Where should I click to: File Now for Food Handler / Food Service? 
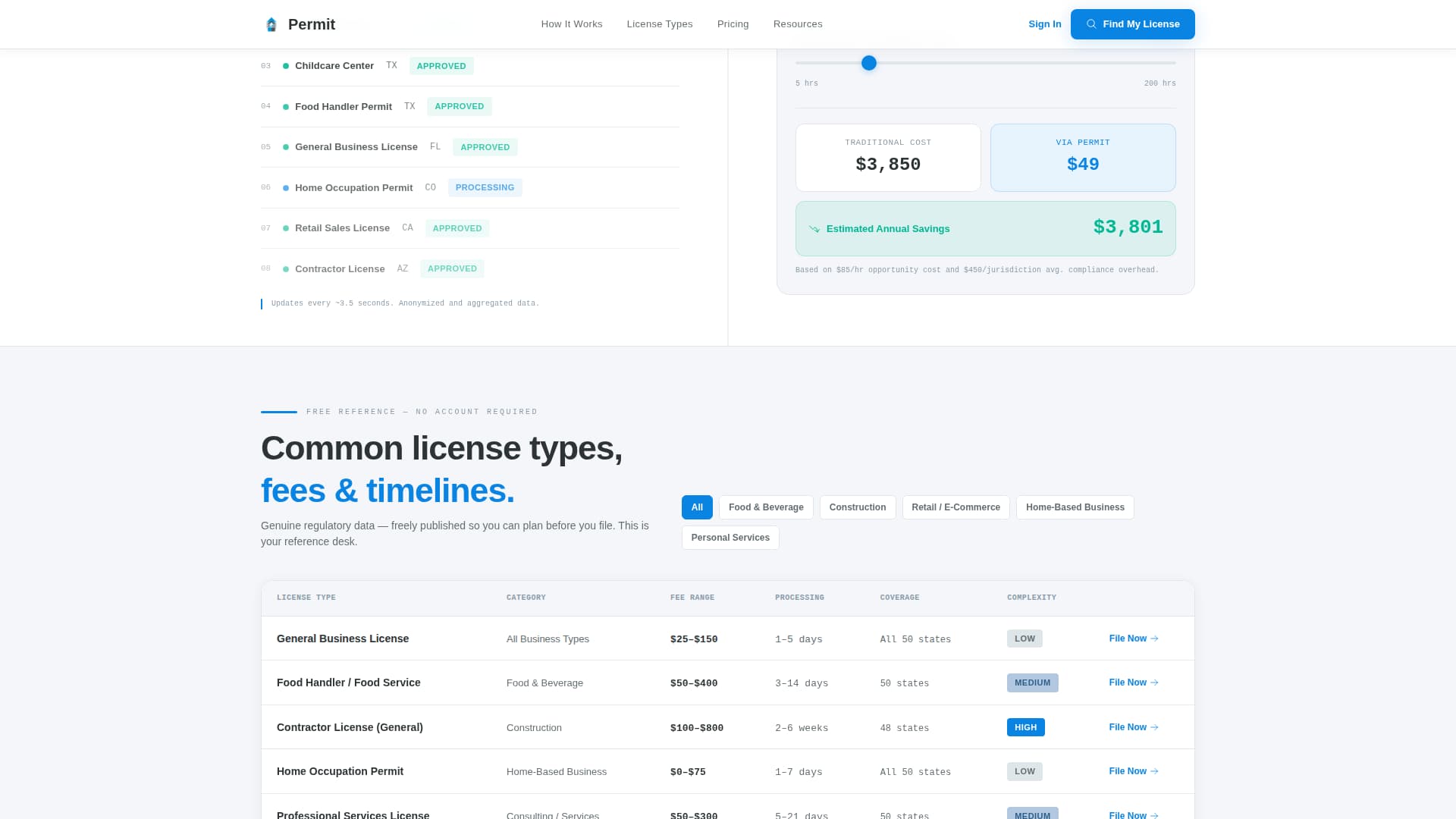coord(1134,682)
